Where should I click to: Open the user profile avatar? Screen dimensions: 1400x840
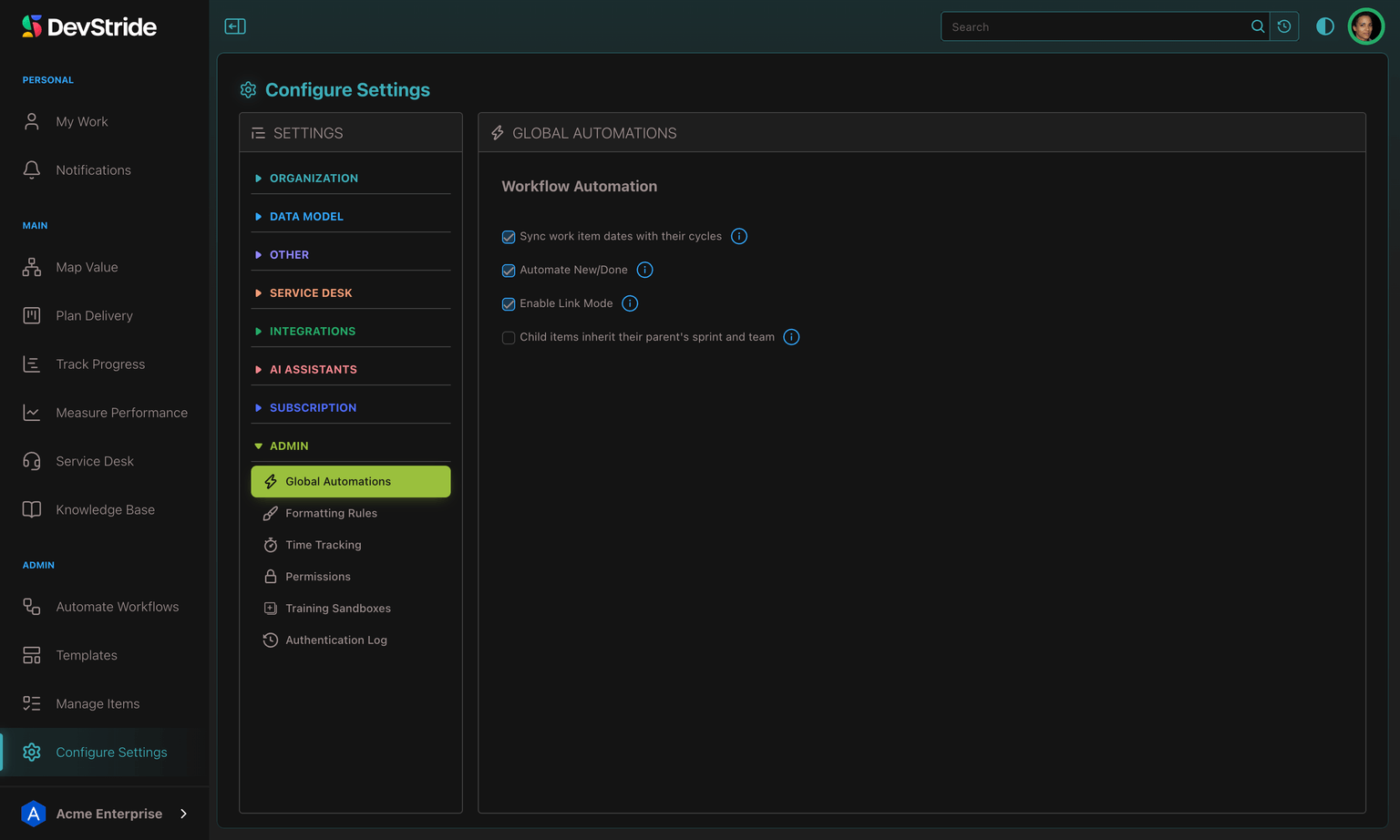(1366, 26)
